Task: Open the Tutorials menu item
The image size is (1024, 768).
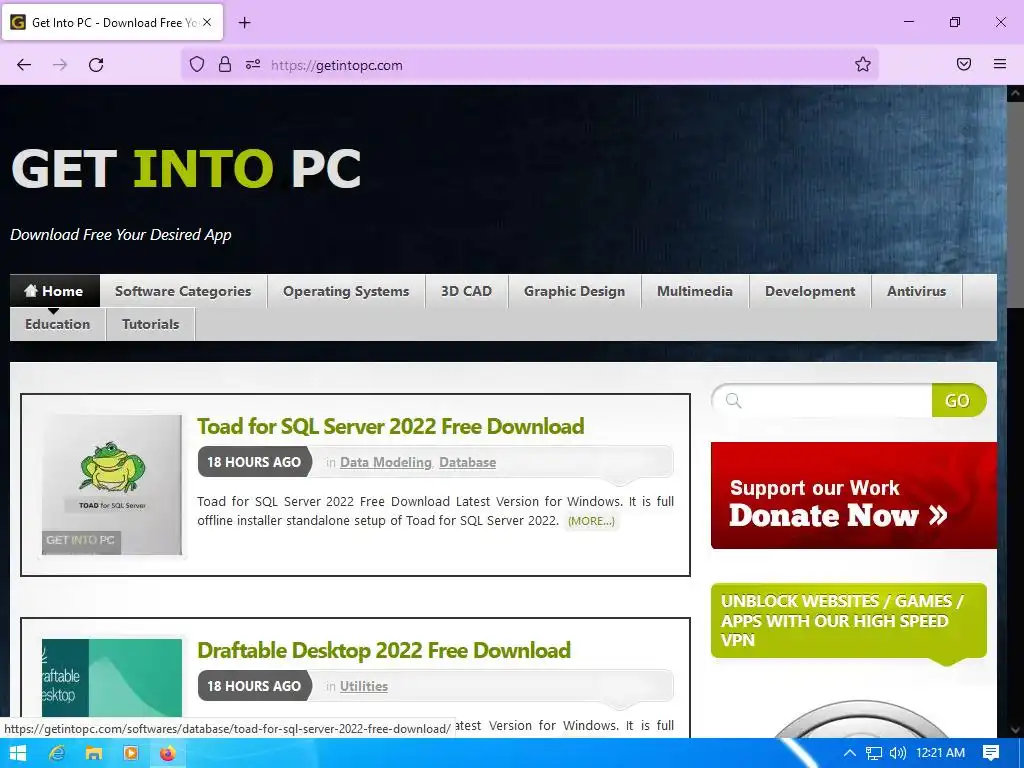Action: (150, 324)
